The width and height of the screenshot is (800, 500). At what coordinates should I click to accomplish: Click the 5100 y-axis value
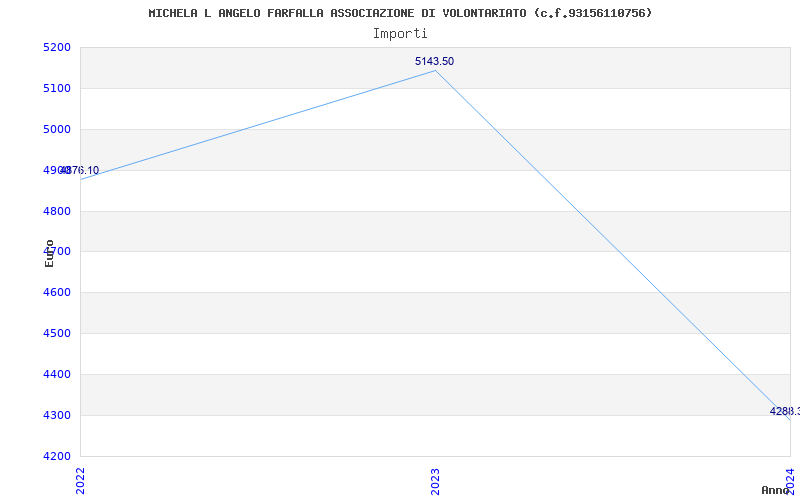click(57, 88)
